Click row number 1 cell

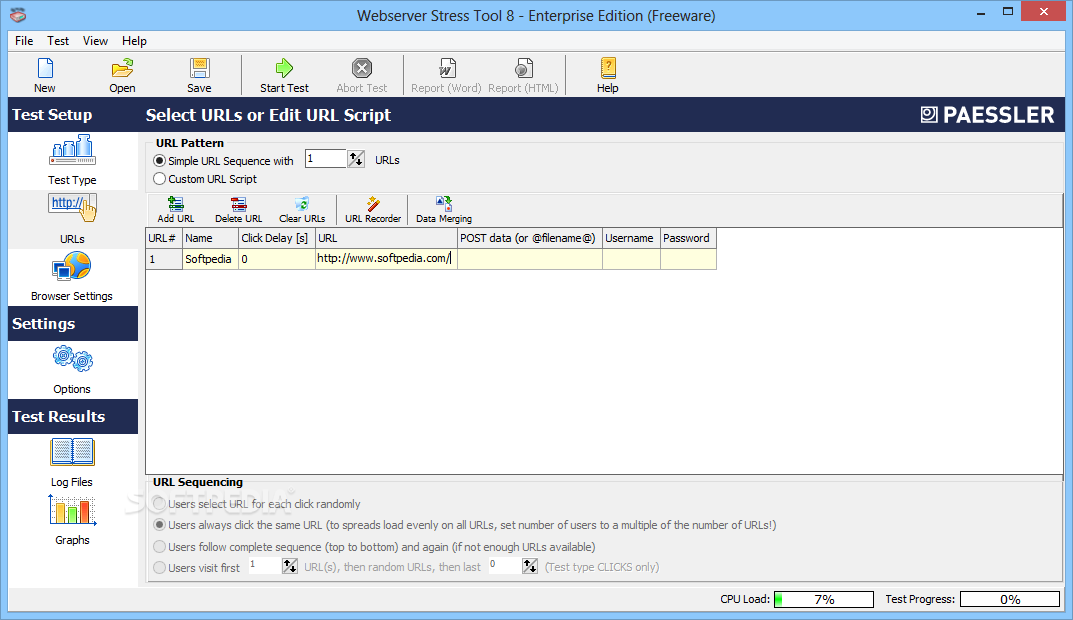164,259
